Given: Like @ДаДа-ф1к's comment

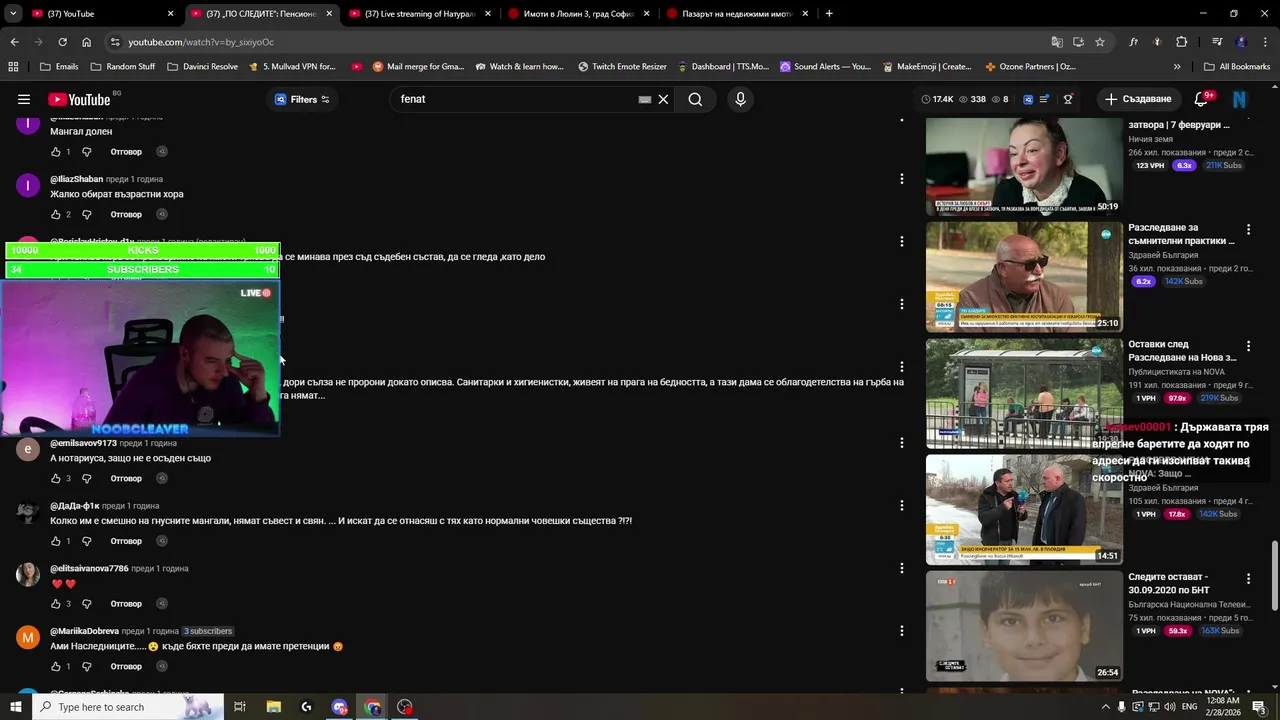Looking at the screenshot, I should pos(56,541).
